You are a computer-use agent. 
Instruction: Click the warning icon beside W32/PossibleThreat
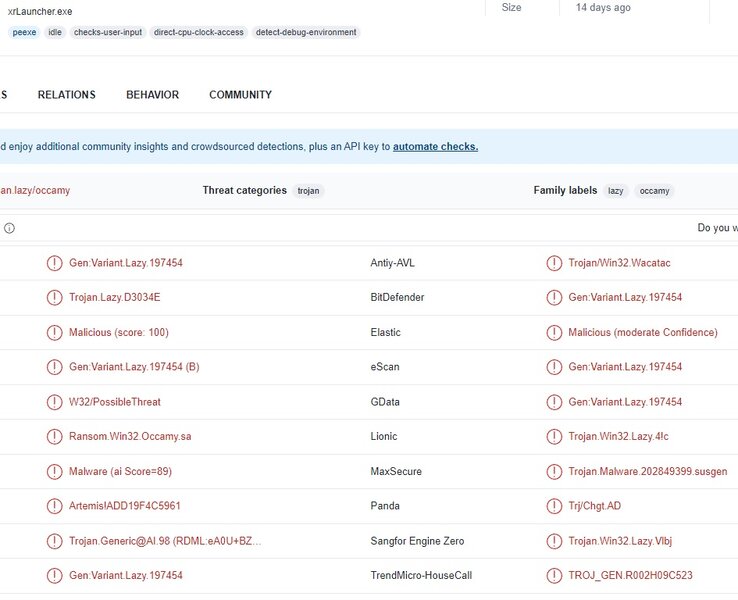coord(54,402)
